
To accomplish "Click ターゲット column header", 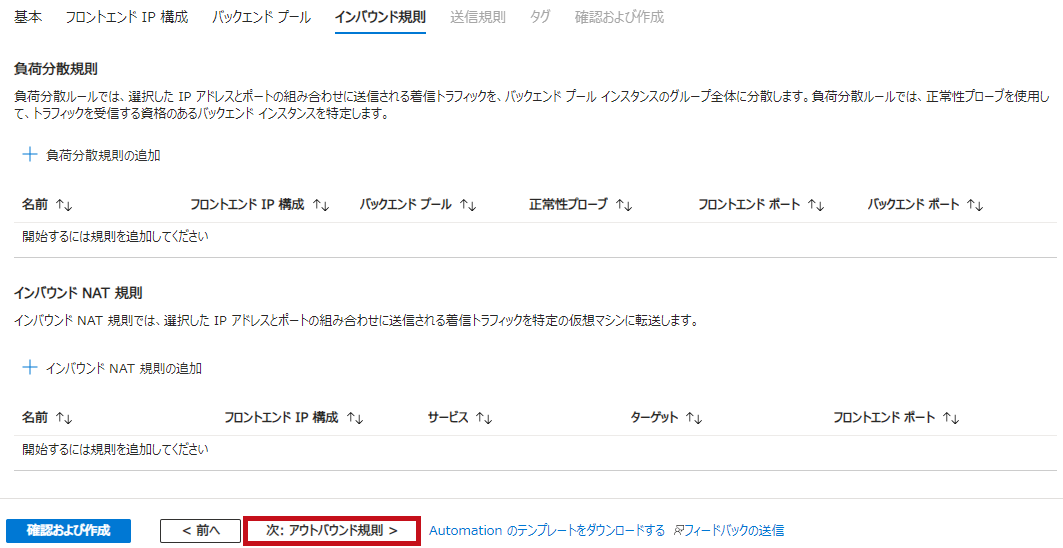I will (654, 417).
